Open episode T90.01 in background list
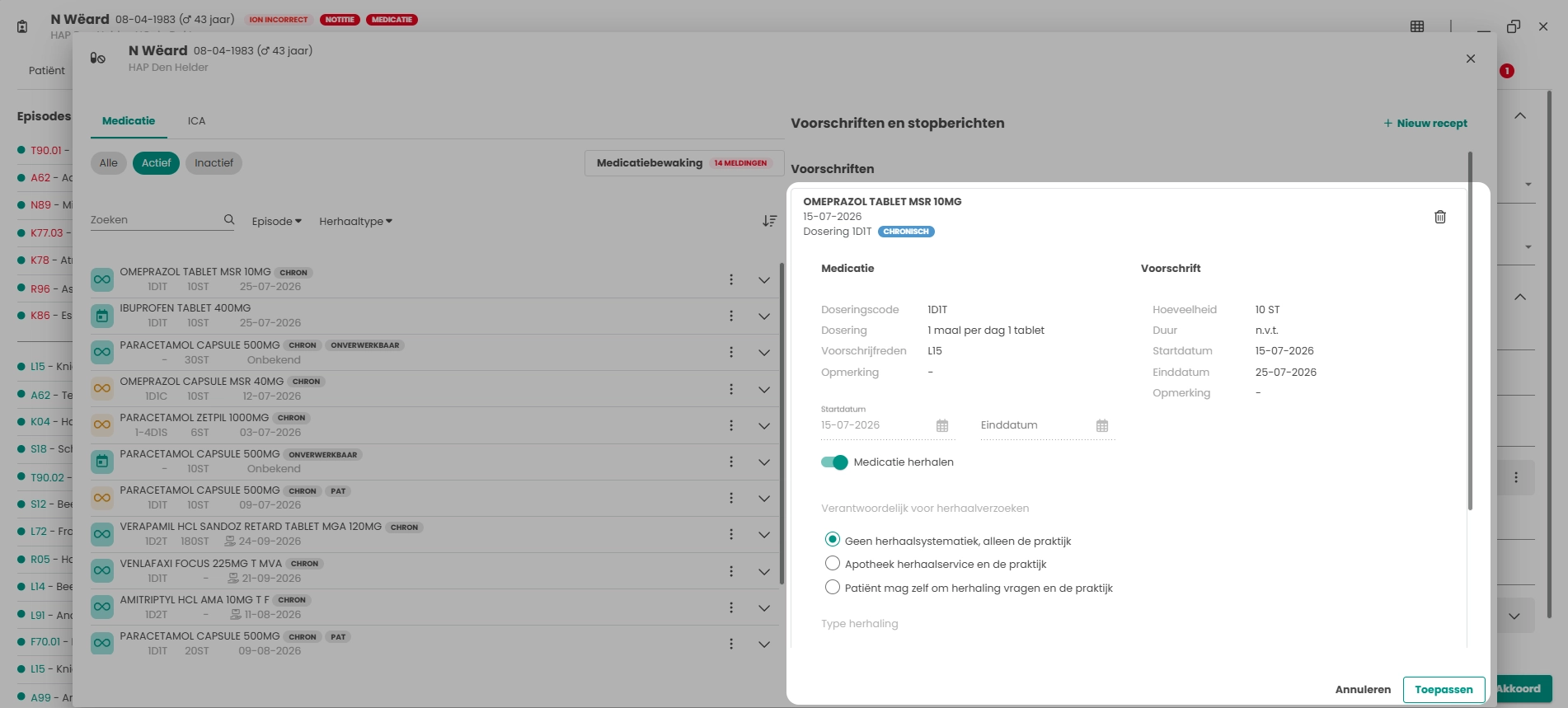 [x=45, y=150]
